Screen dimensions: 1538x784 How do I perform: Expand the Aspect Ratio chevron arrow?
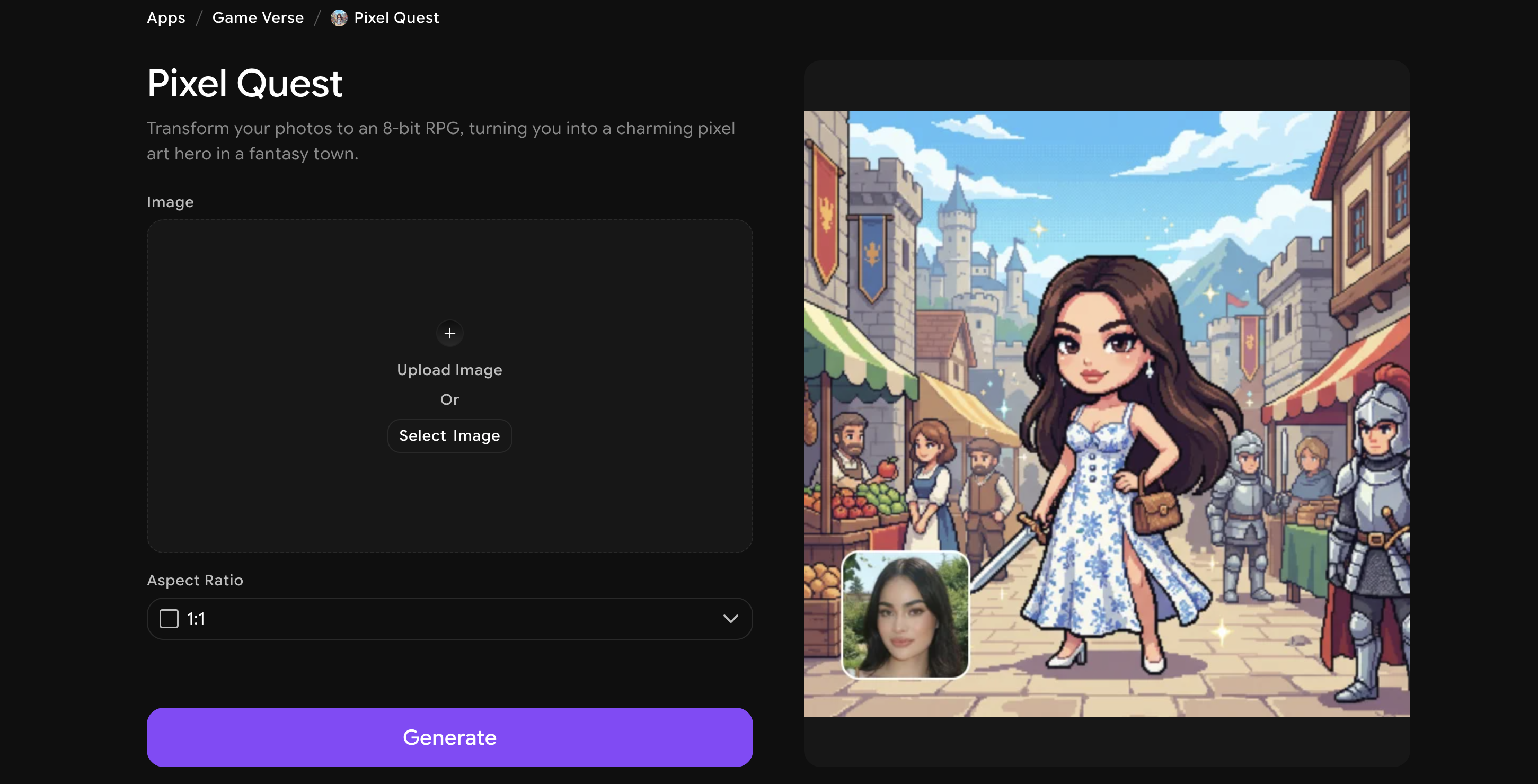[x=730, y=619]
